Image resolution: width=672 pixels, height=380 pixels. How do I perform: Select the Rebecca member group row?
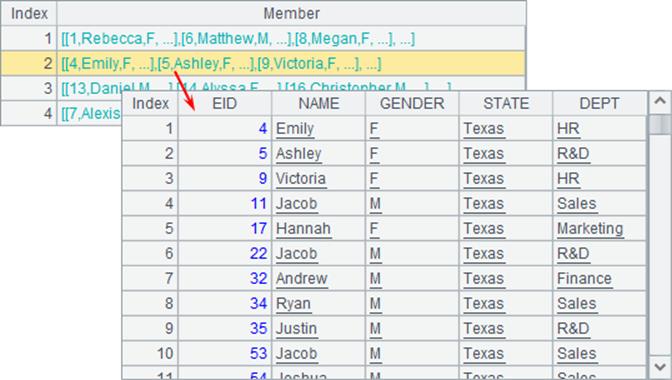click(x=263, y=39)
